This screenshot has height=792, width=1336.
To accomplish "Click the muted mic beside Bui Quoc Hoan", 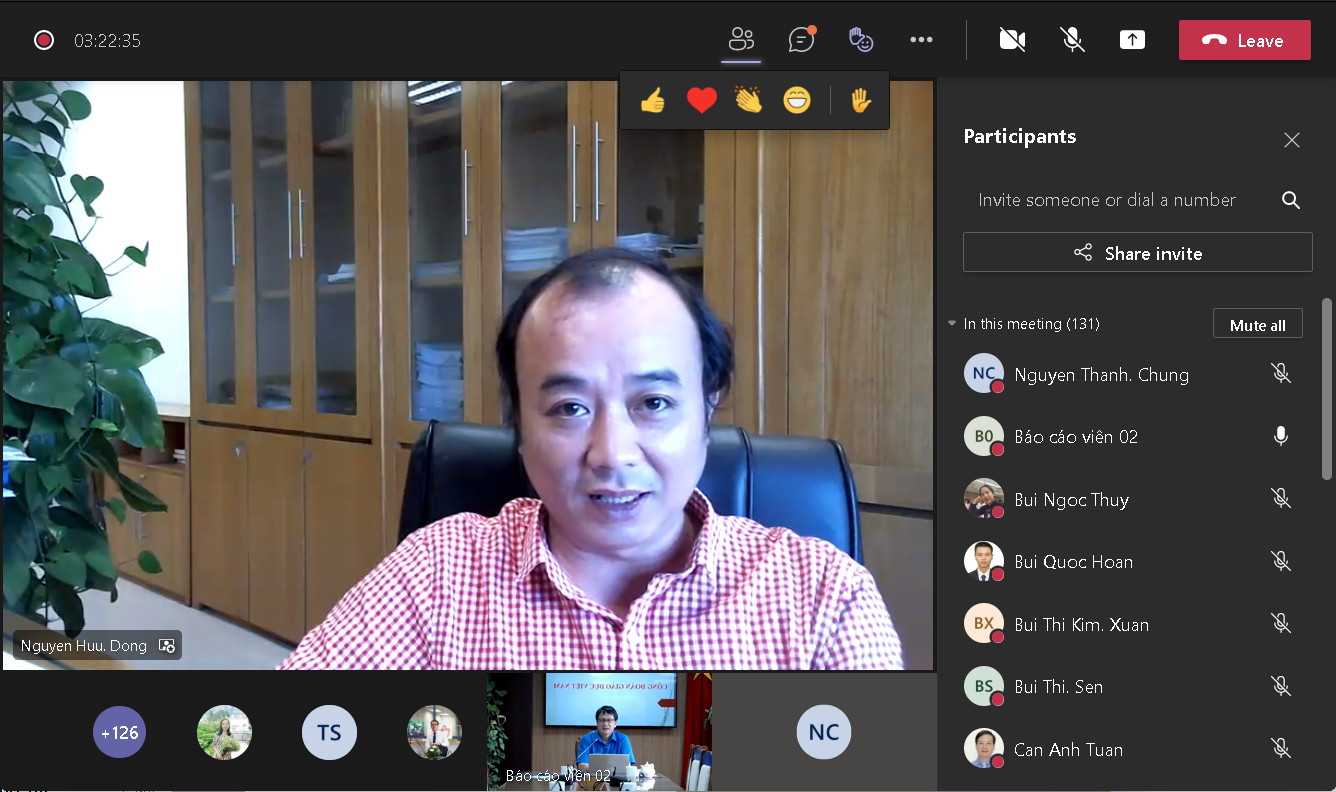I will (x=1280, y=561).
